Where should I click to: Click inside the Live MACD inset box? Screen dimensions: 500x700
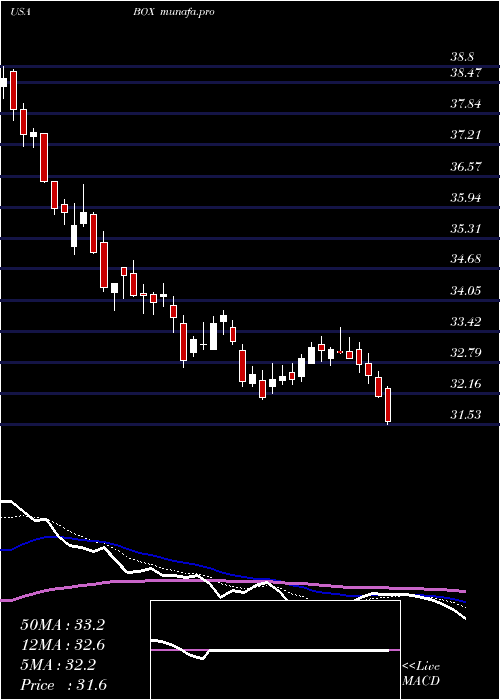(x=275, y=650)
